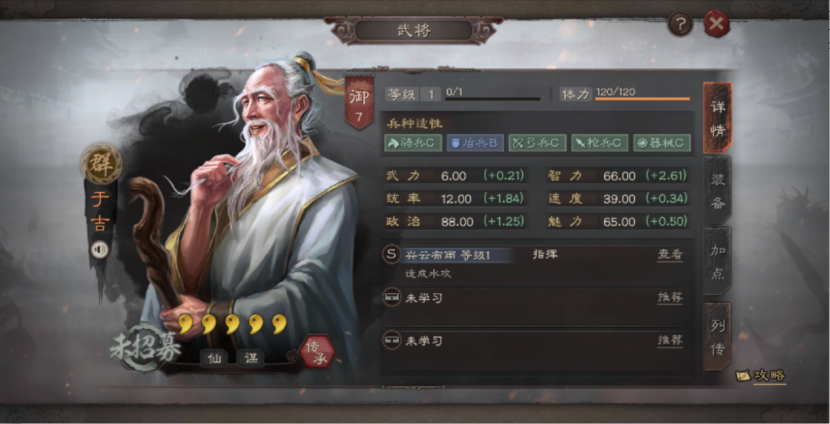This screenshot has width=830, height=424.
Task: Select the 器械C troop aptitude tag
Action: [x=662, y=143]
